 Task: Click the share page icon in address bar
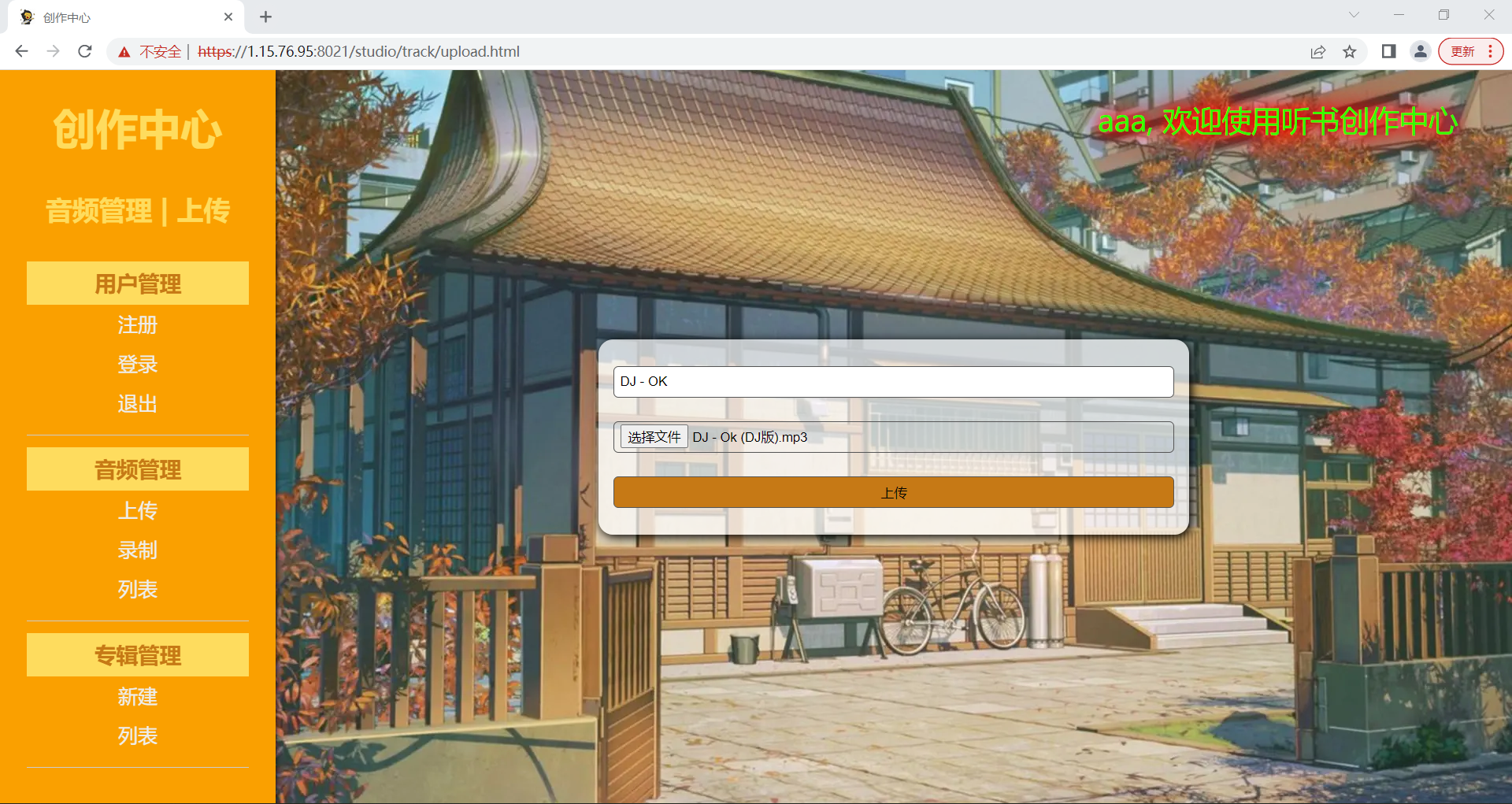[1317, 52]
